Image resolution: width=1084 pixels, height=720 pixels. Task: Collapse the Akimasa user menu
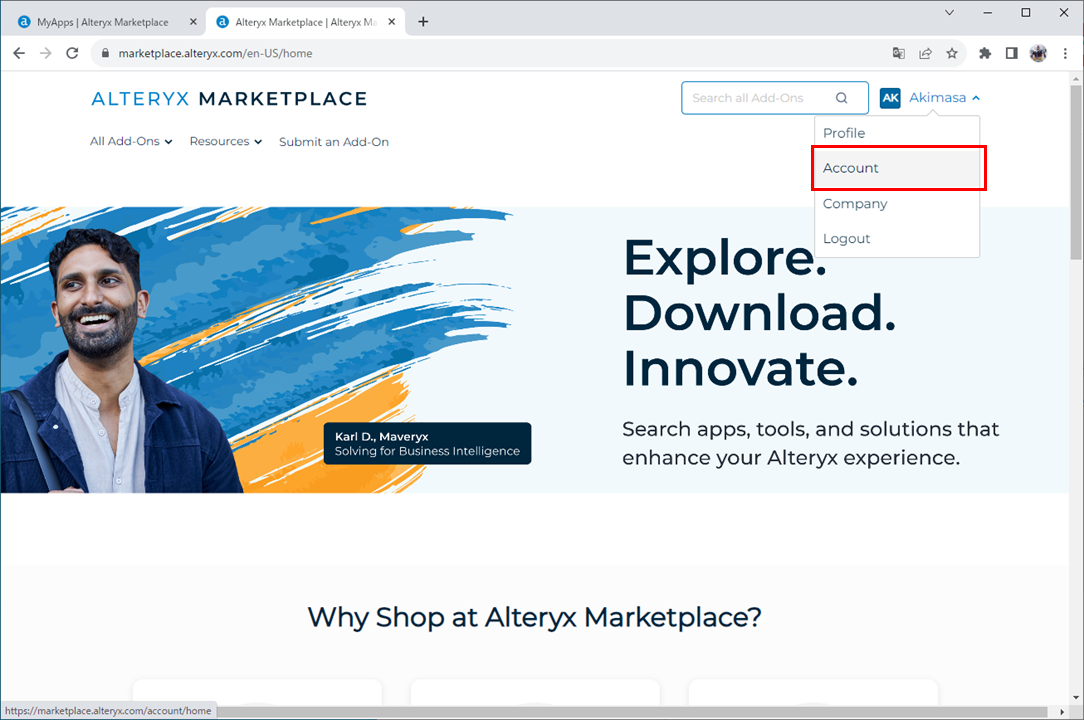pos(944,98)
